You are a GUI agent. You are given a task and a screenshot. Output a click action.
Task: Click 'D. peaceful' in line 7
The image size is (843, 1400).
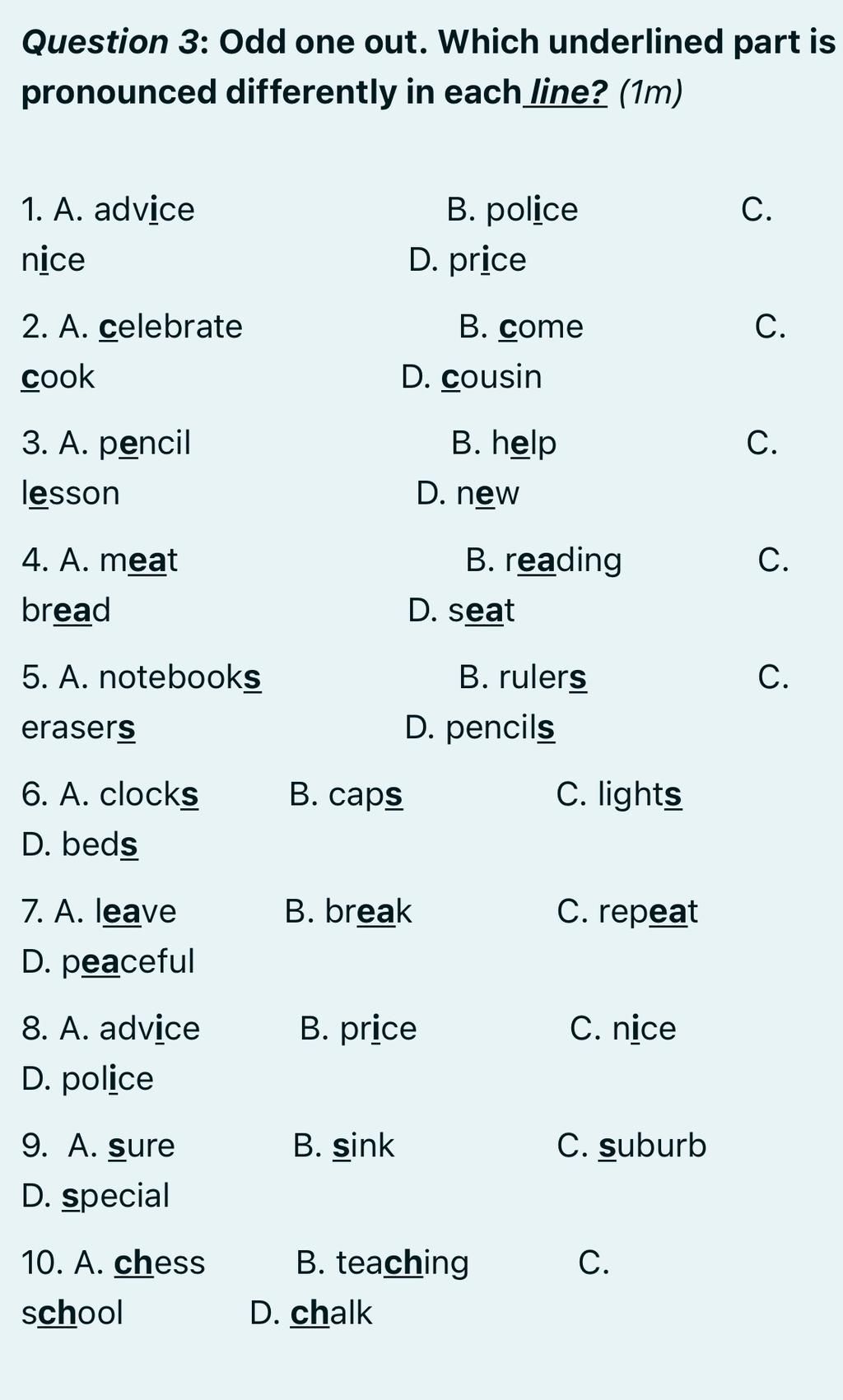tap(108, 961)
